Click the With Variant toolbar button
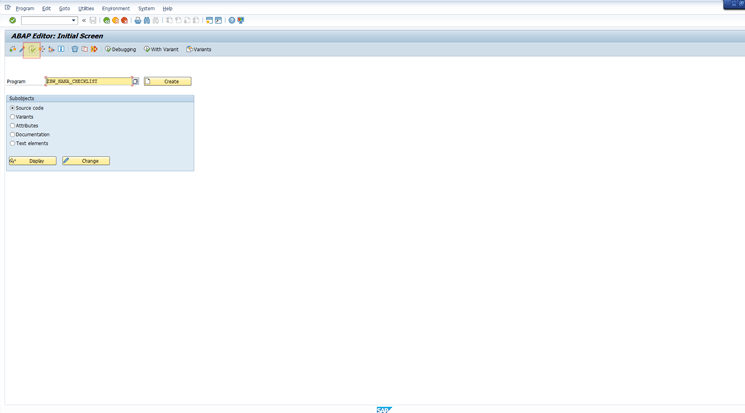Image resolution: width=745 pixels, height=413 pixels. coord(161,49)
